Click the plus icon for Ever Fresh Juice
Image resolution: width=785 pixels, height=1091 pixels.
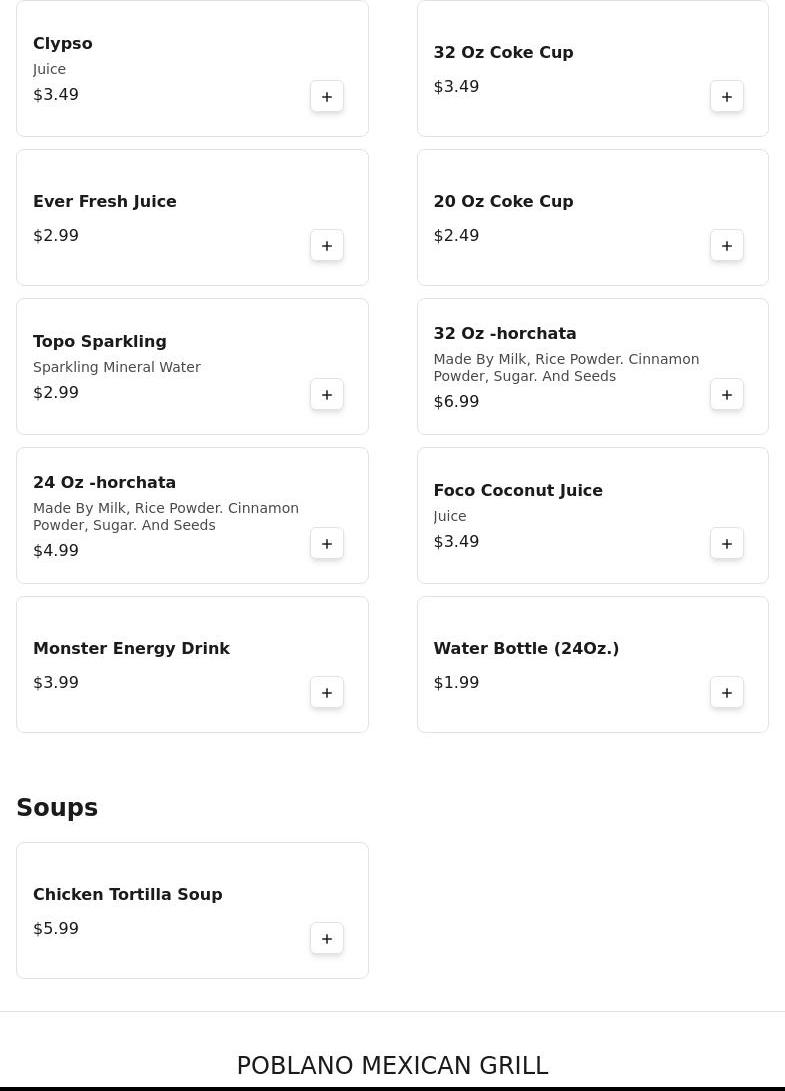pyautogui.click(x=327, y=246)
